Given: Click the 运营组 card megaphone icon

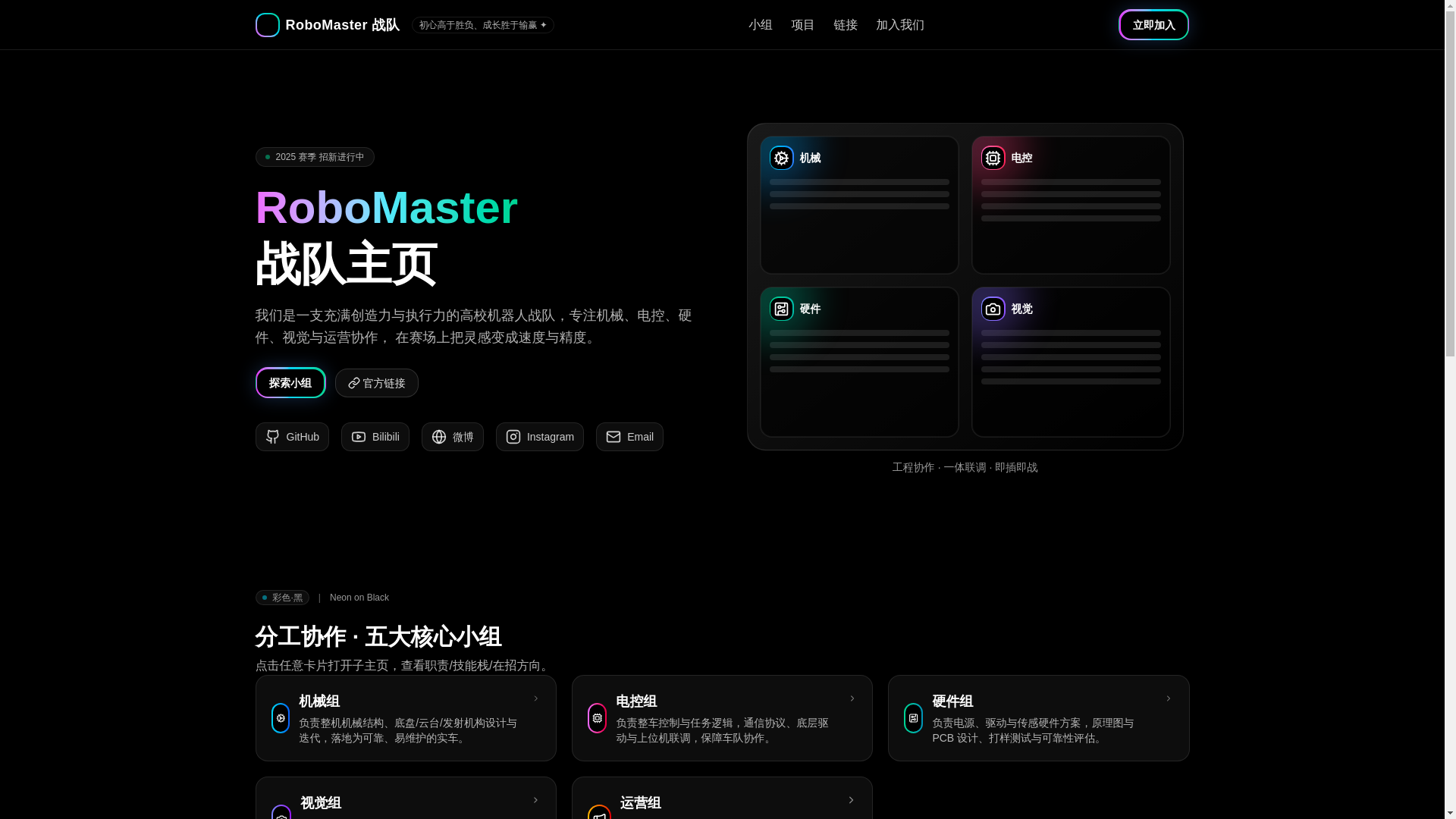Looking at the screenshot, I should pyautogui.click(x=599, y=812).
